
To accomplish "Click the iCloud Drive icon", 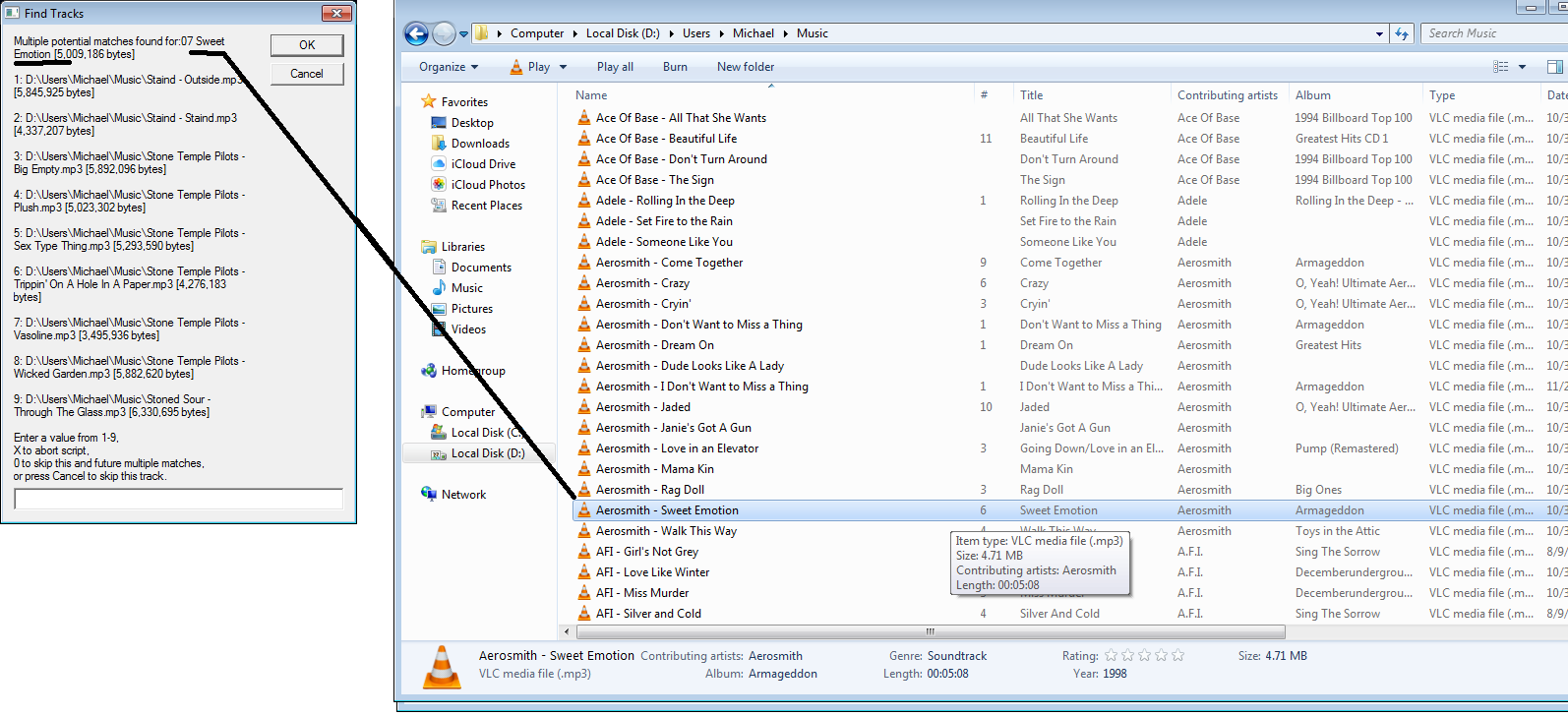I will click(439, 164).
